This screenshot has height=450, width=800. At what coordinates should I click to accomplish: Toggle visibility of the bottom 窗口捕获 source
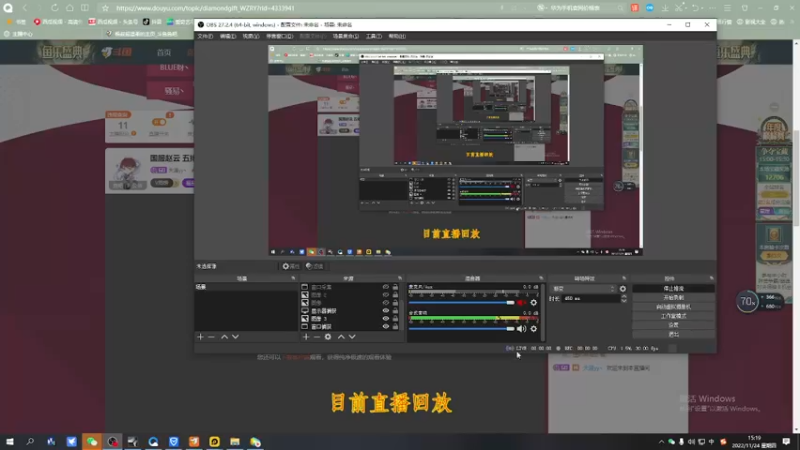pyautogui.click(x=386, y=327)
